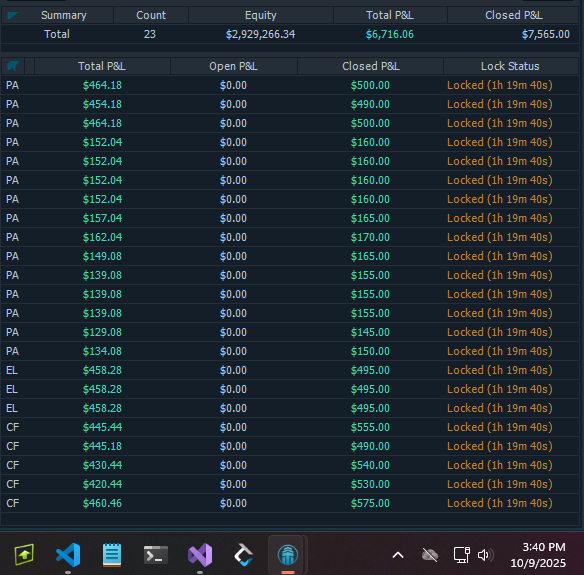Image resolution: width=584 pixels, height=575 pixels.
Task: Click the CF label in the $460.46 row
Action: click(x=12, y=503)
